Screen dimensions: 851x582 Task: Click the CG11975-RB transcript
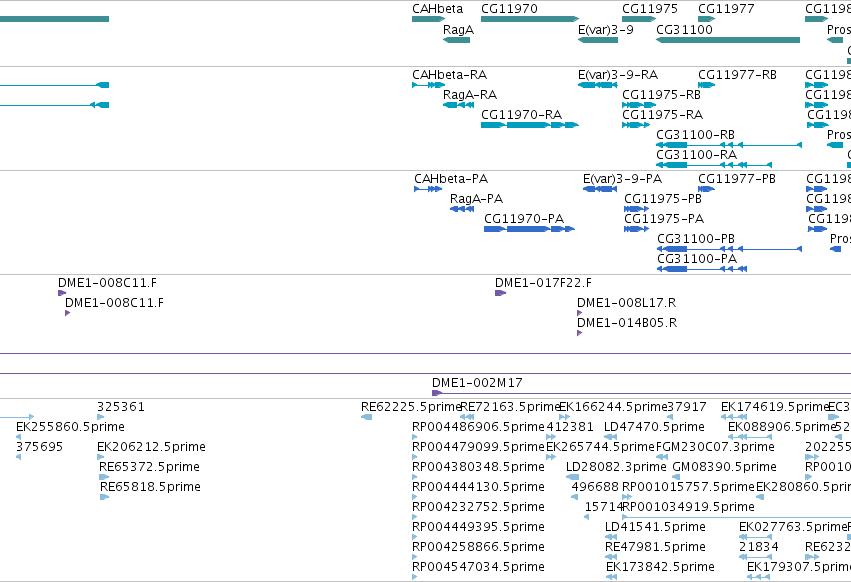(x=639, y=105)
